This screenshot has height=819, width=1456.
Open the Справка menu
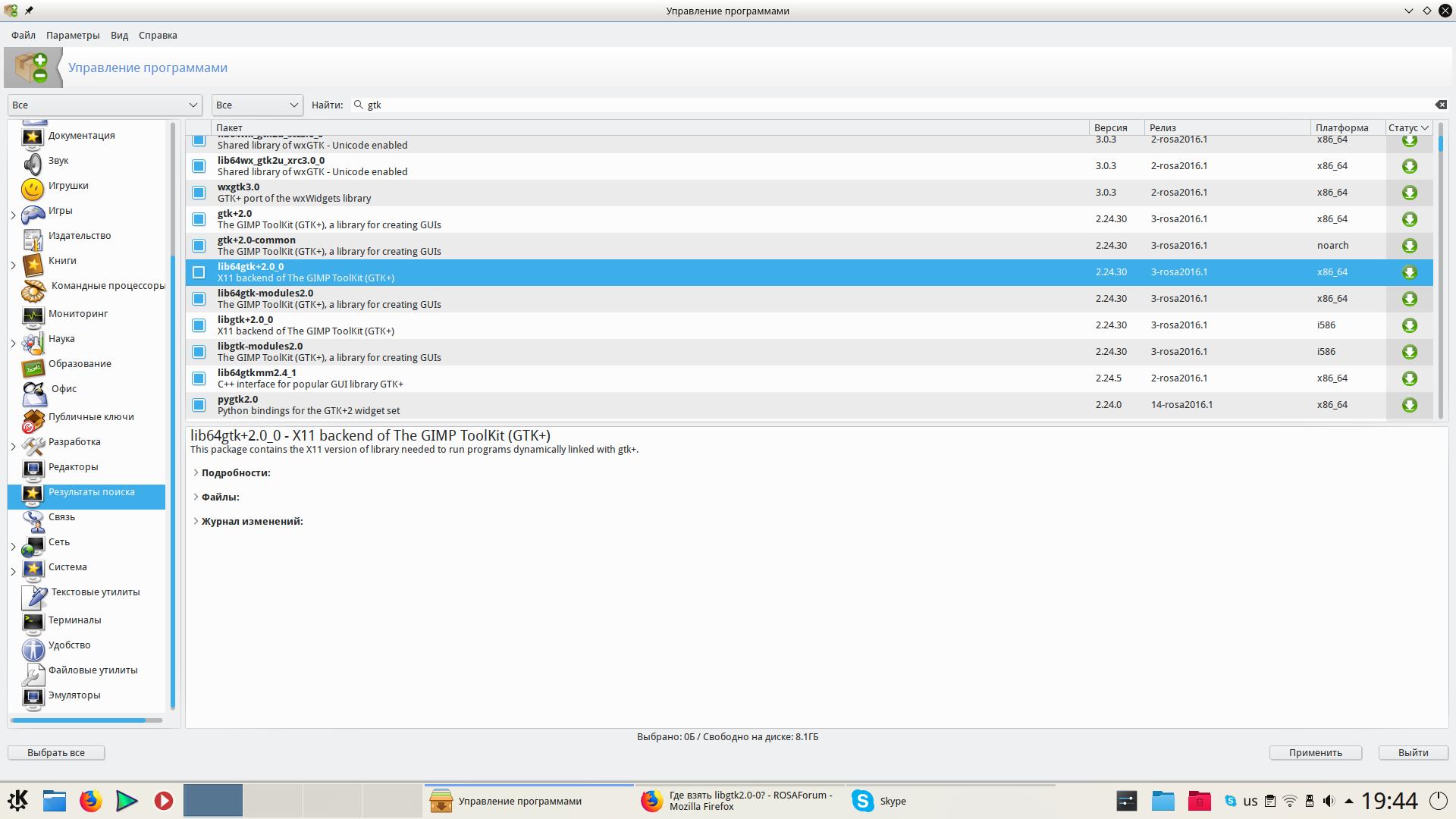(158, 35)
